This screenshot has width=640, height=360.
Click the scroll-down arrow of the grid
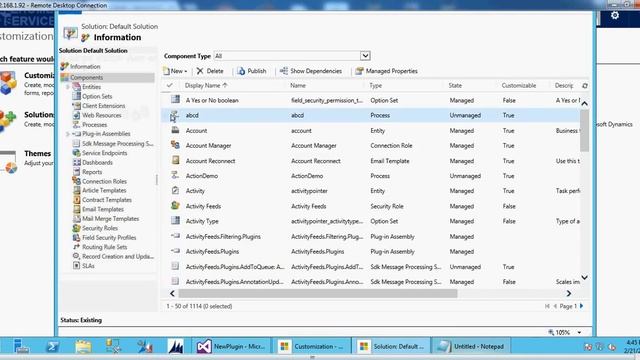tap(584, 278)
